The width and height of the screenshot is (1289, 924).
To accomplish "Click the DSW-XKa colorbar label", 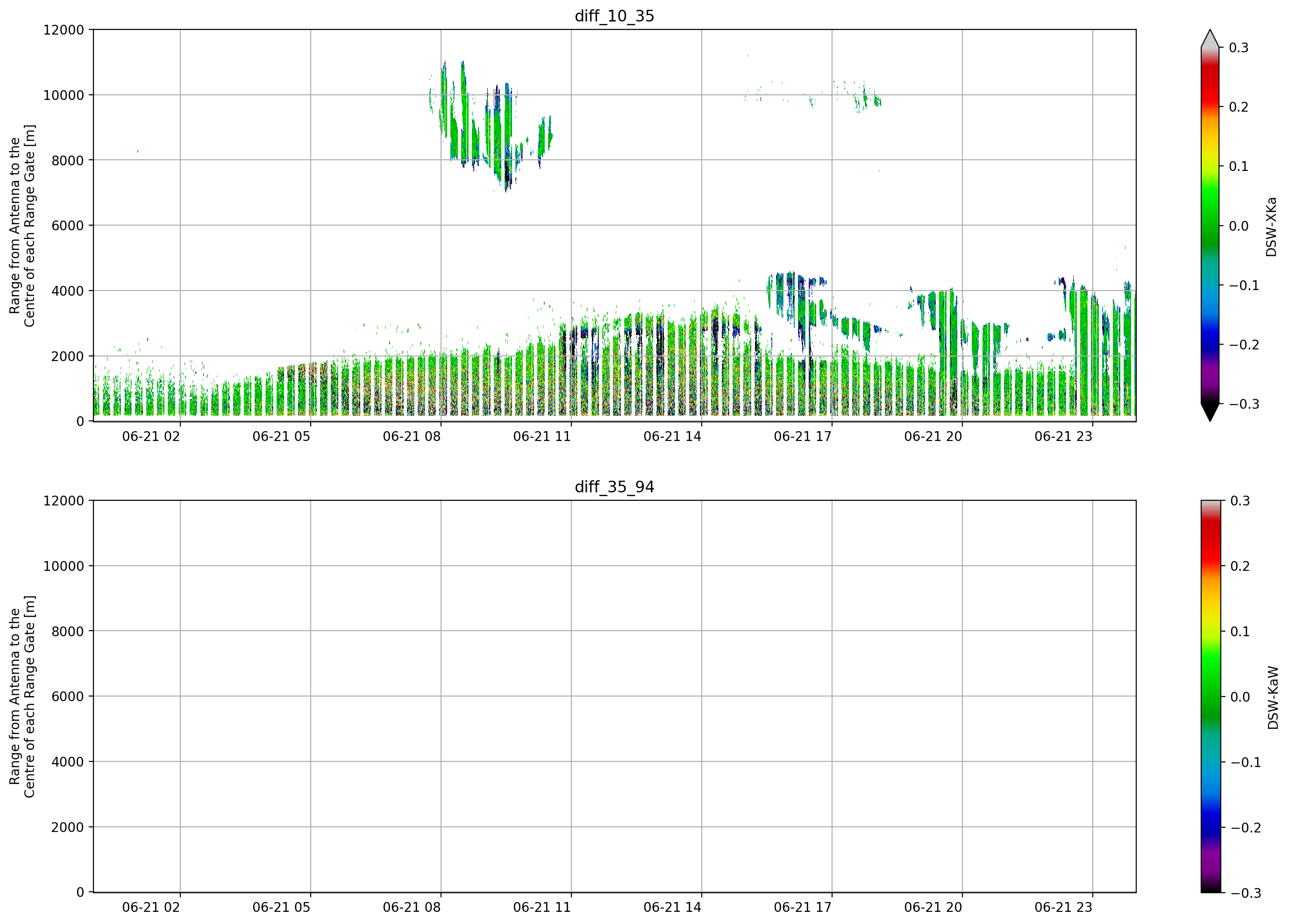I will click(1271, 227).
